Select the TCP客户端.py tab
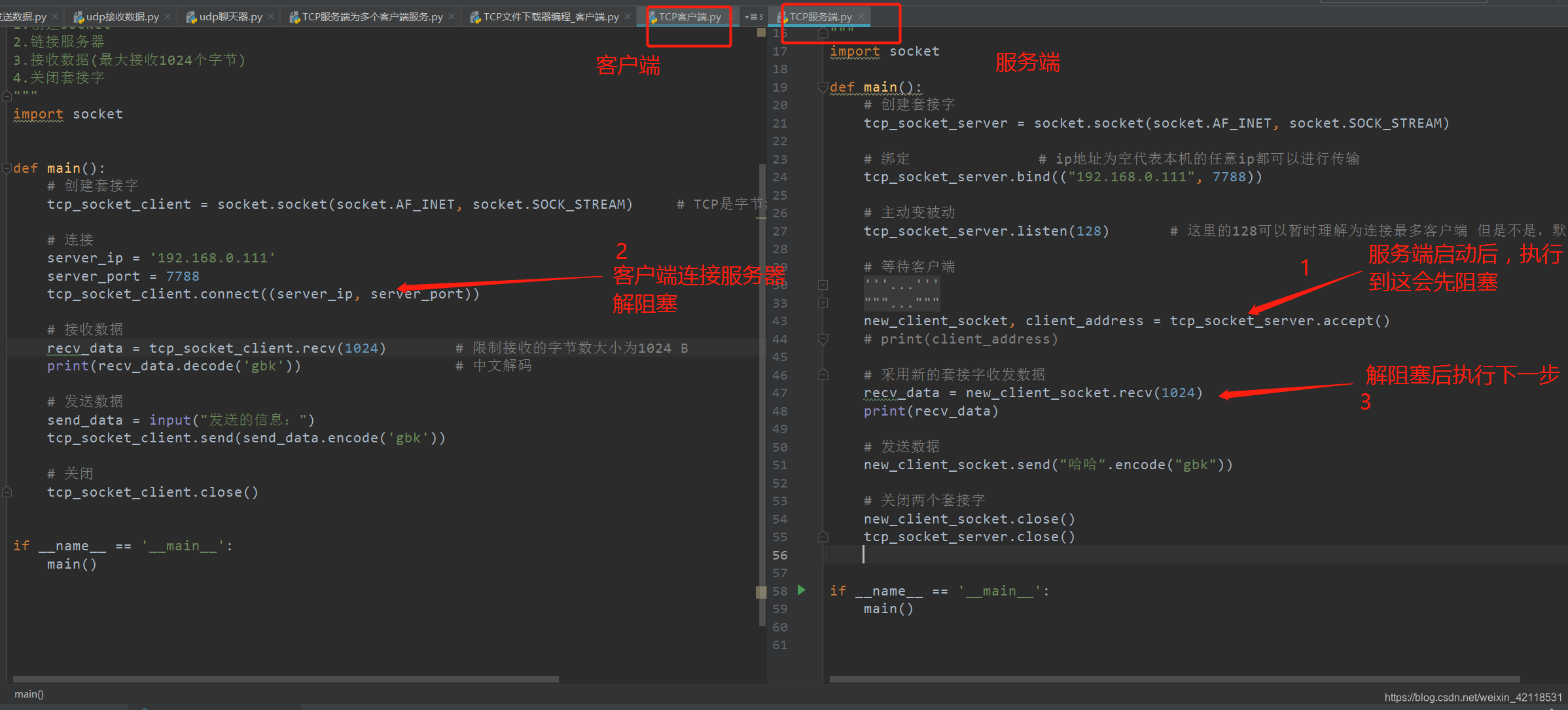 click(689, 16)
